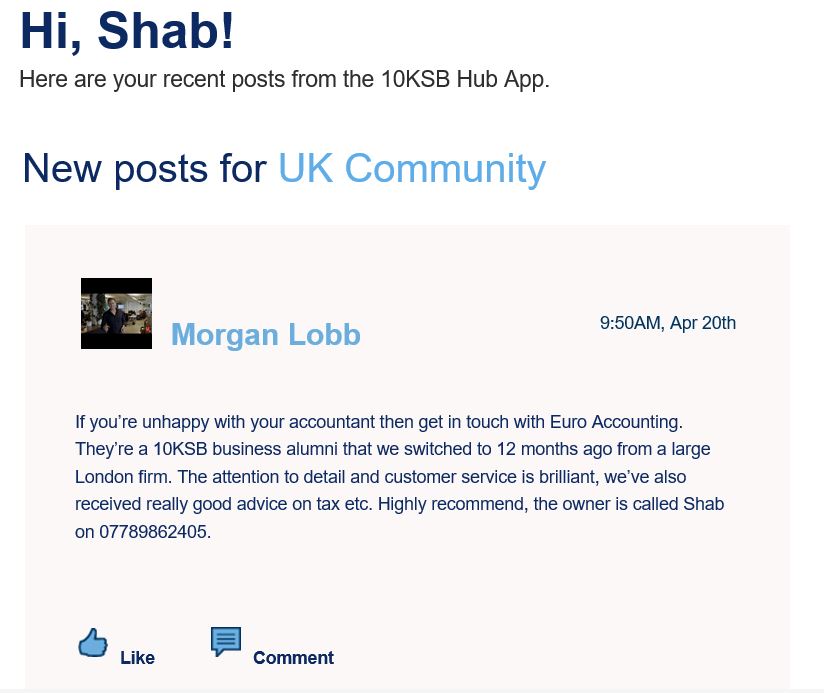Click the '10KSB Hub App' text in subtitle
Viewport: 824px width, 693px height.
pos(464,79)
